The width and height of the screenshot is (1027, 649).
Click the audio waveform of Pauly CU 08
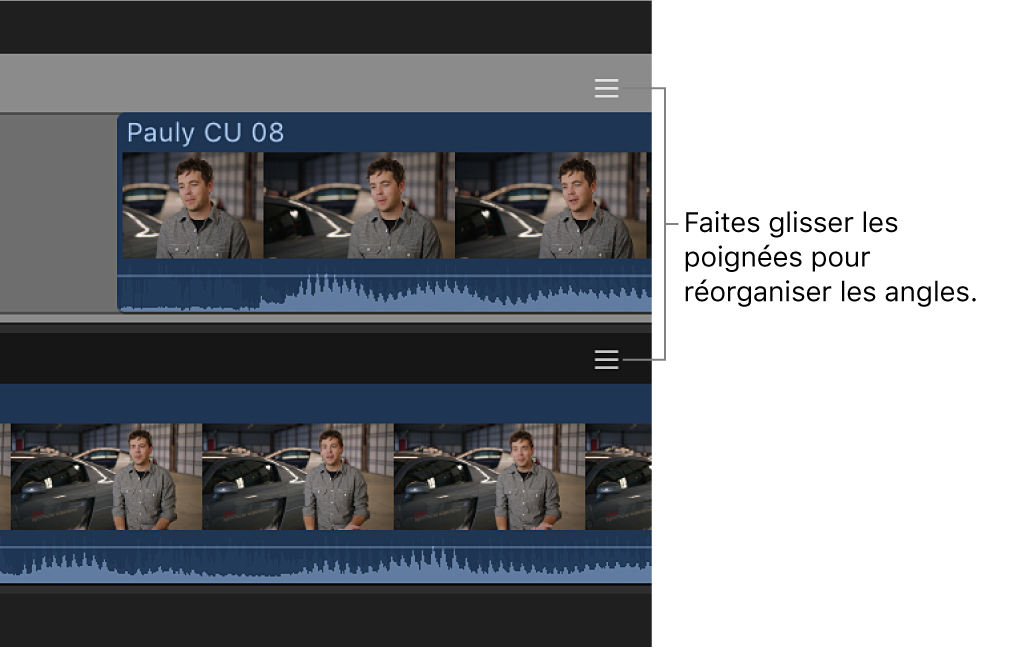[x=384, y=286]
